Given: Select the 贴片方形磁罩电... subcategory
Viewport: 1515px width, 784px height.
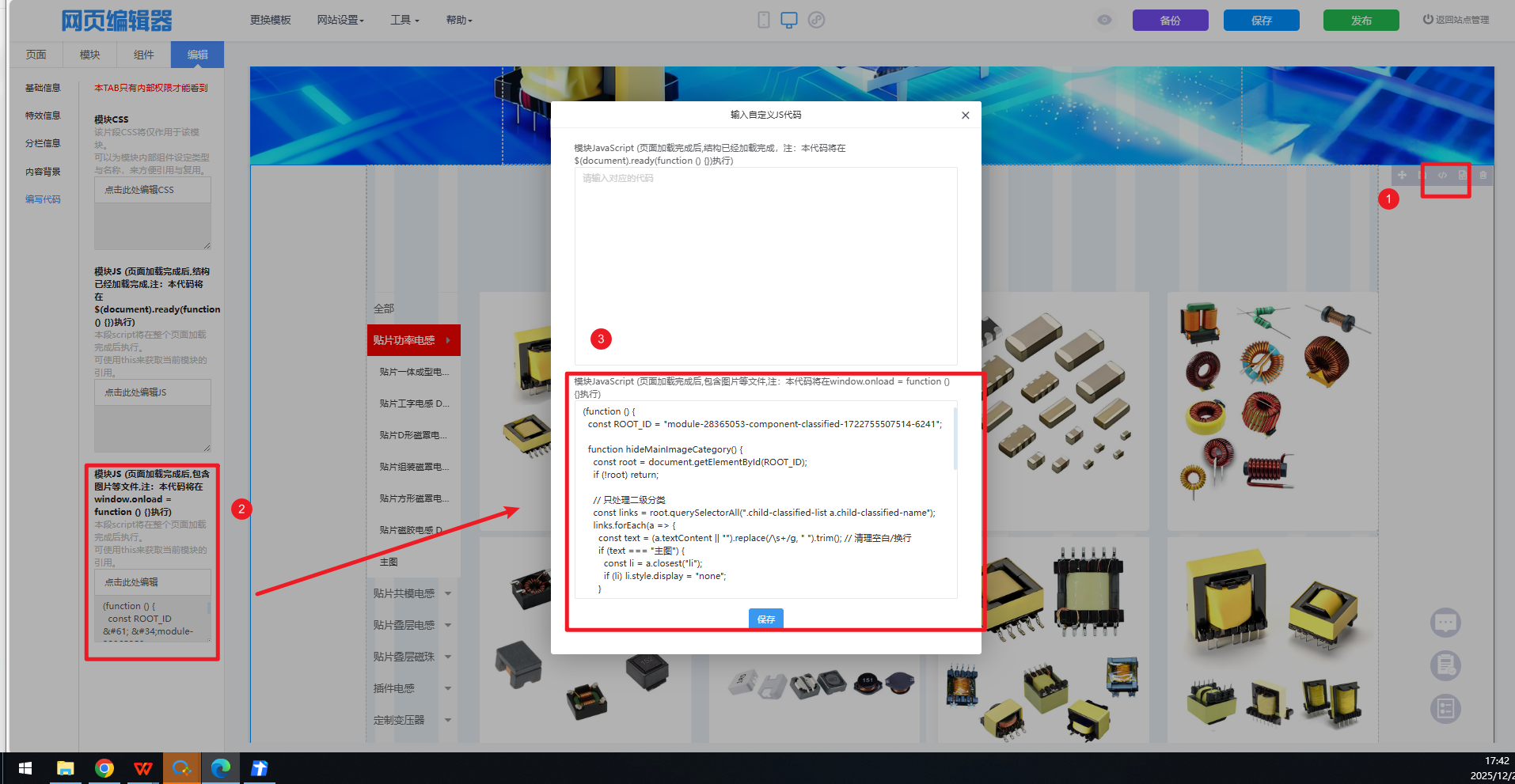Looking at the screenshot, I should coord(414,498).
